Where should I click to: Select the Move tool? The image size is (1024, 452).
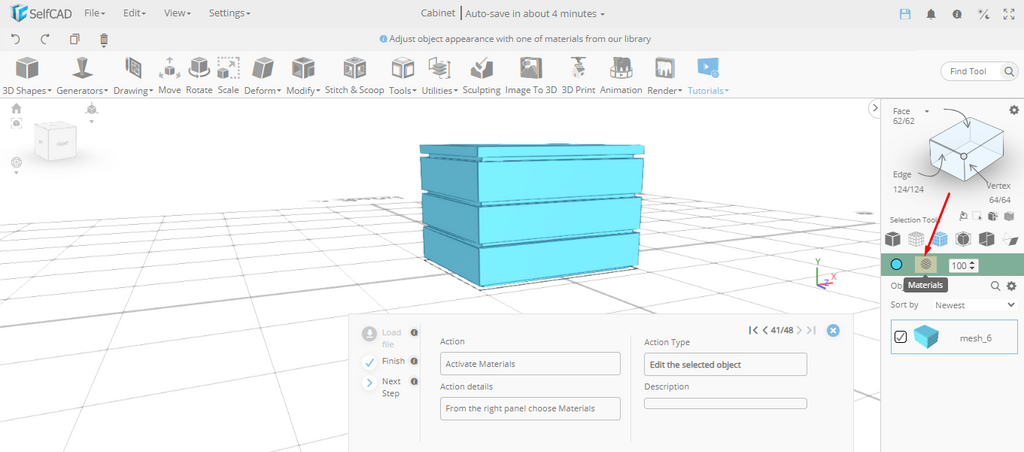click(x=169, y=75)
